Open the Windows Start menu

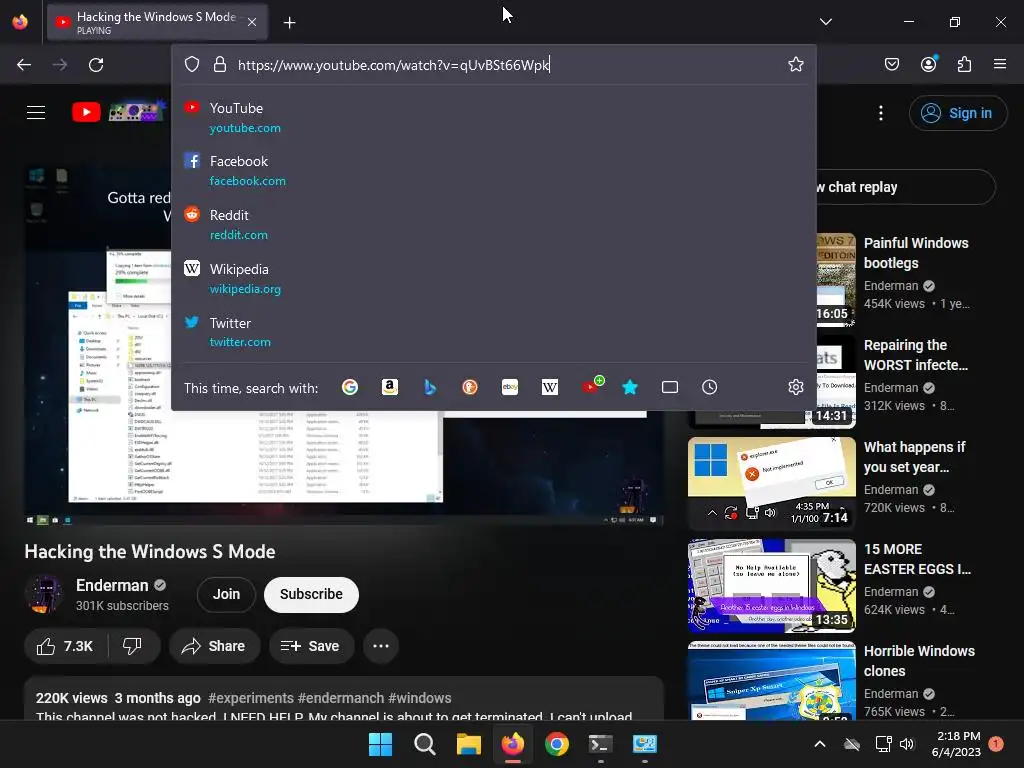click(x=381, y=744)
